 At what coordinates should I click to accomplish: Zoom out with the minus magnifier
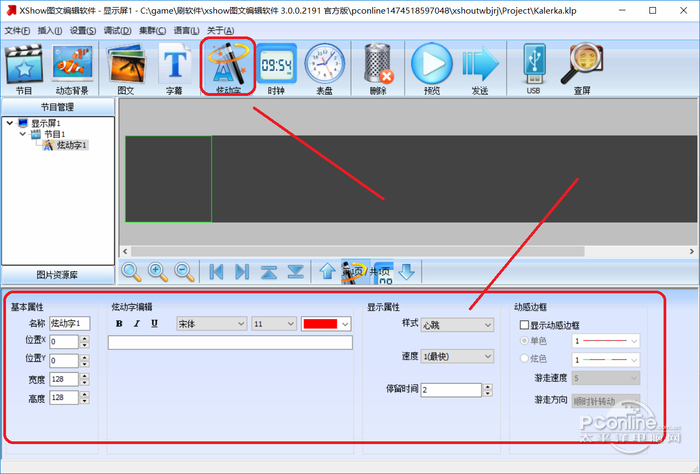pos(184,271)
